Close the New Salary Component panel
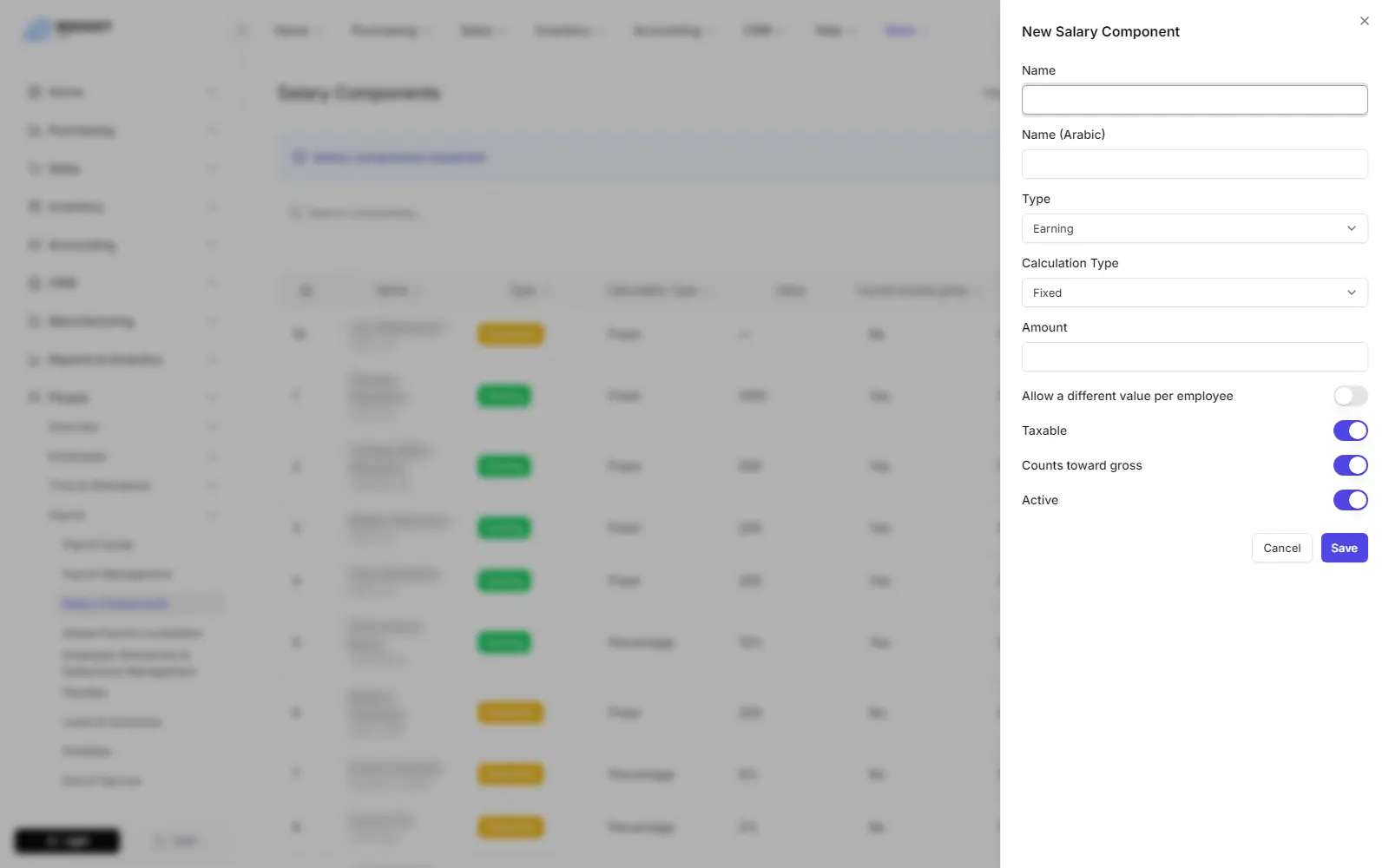 1365,21
